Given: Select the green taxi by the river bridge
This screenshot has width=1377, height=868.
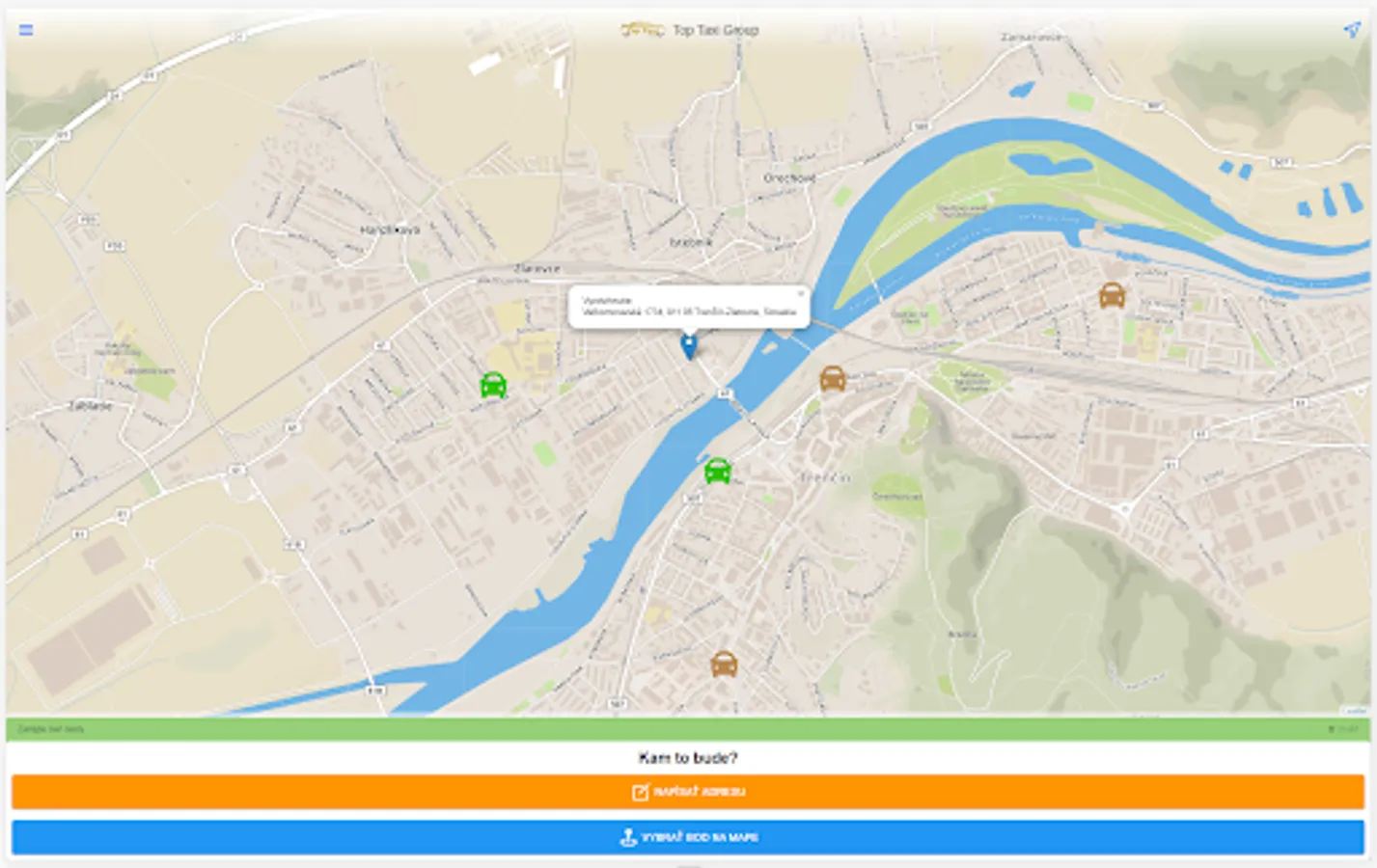Looking at the screenshot, I should [x=717, y=471].
